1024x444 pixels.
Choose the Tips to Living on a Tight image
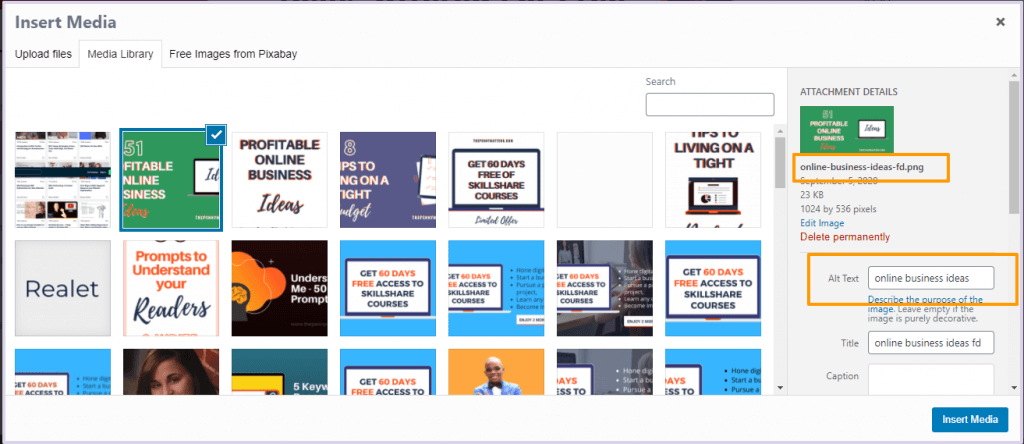713,180
